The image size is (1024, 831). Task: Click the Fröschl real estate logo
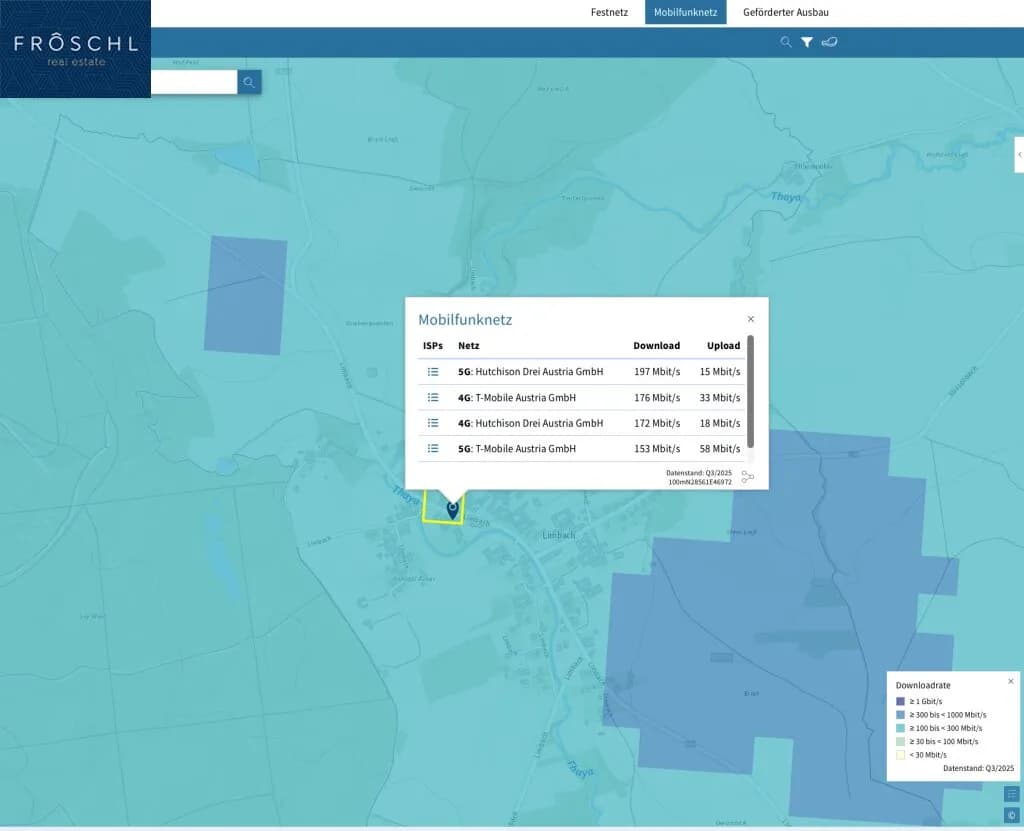click(x=76, y=49)
